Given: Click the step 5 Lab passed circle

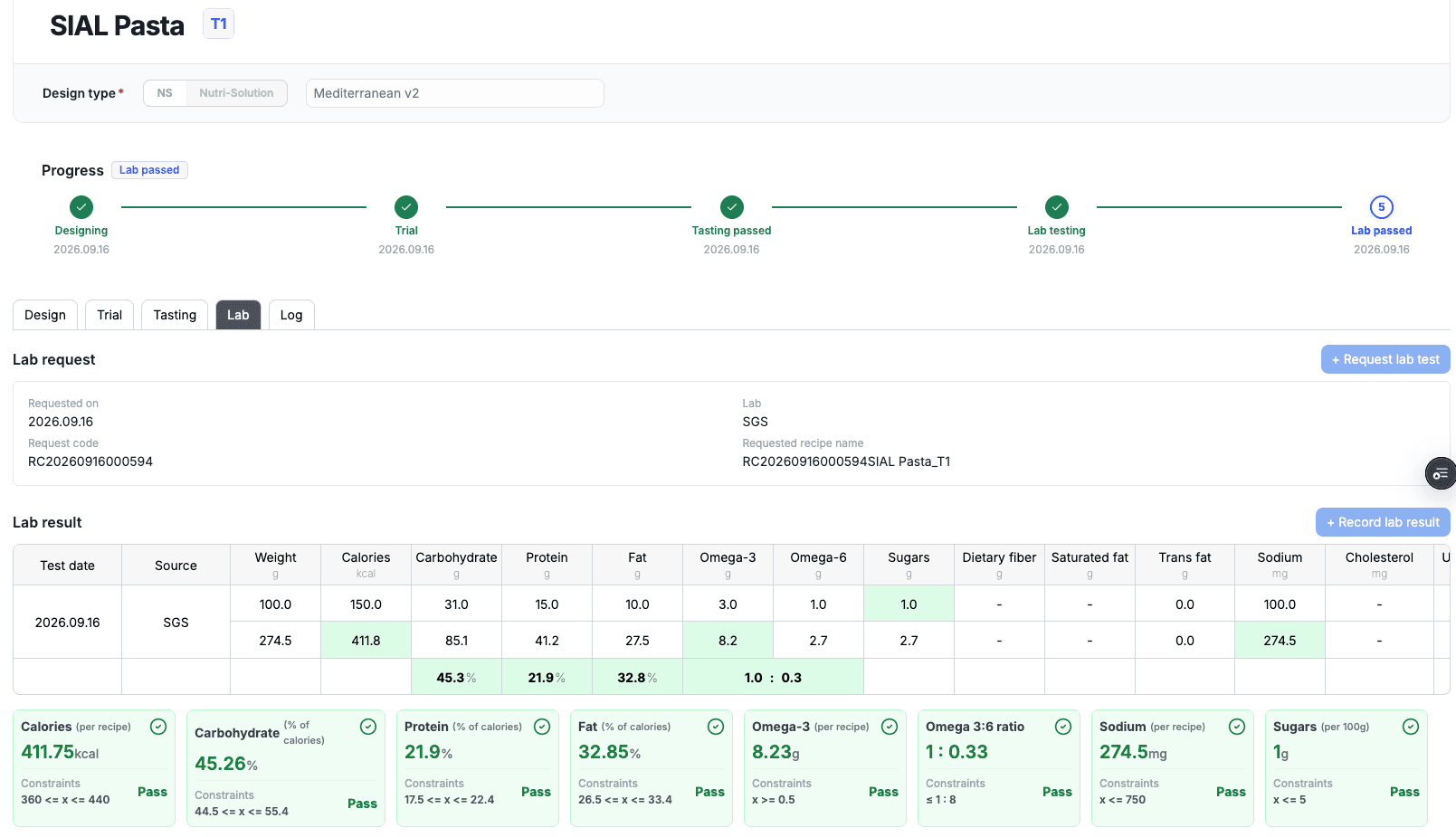Looking at the screenshot, I should click(x=1382, y=207).
